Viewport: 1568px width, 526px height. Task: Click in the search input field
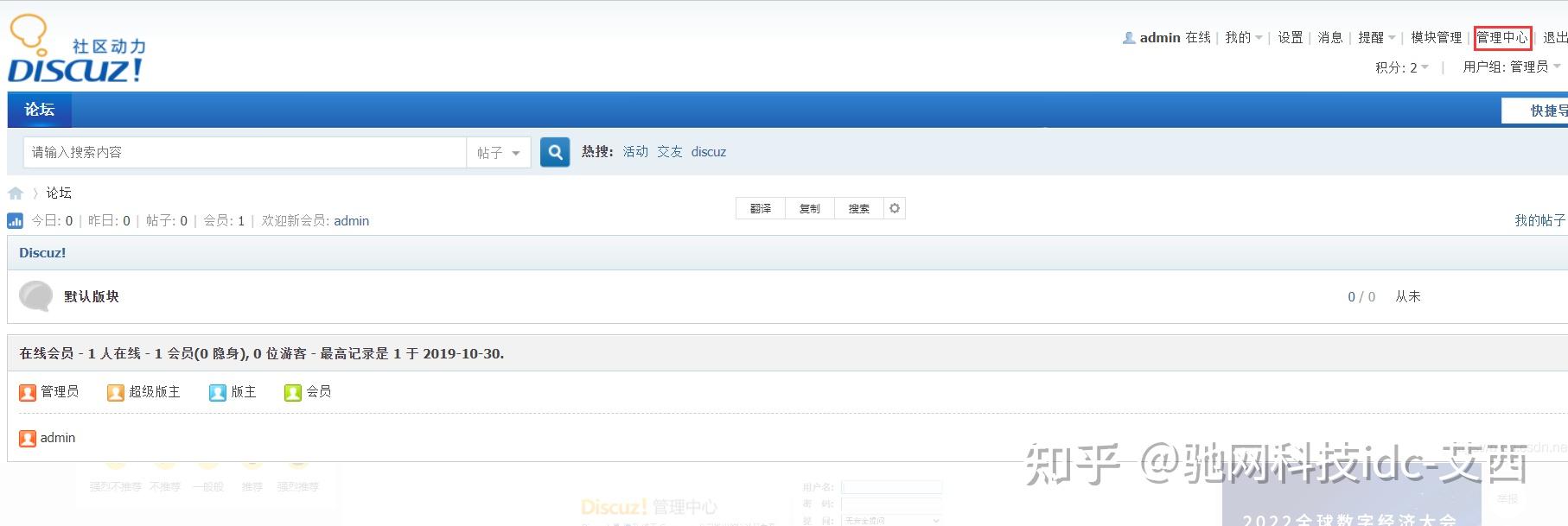(x=245, y=153)
